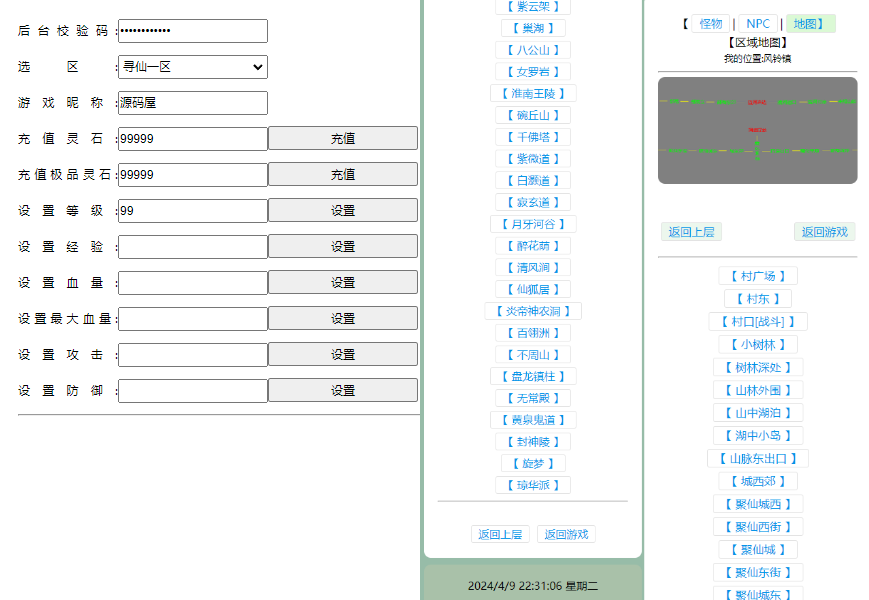The height and width of the screenshot is (600, 869).
Task: Focus the empty 设置经验 input field
Action: click(193, 247)
